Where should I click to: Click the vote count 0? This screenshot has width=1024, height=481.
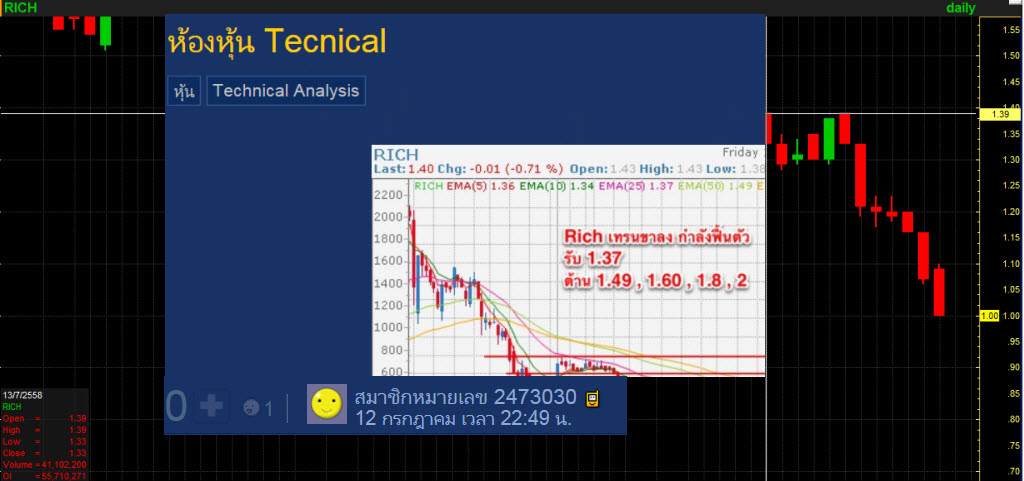pos(177,407)
